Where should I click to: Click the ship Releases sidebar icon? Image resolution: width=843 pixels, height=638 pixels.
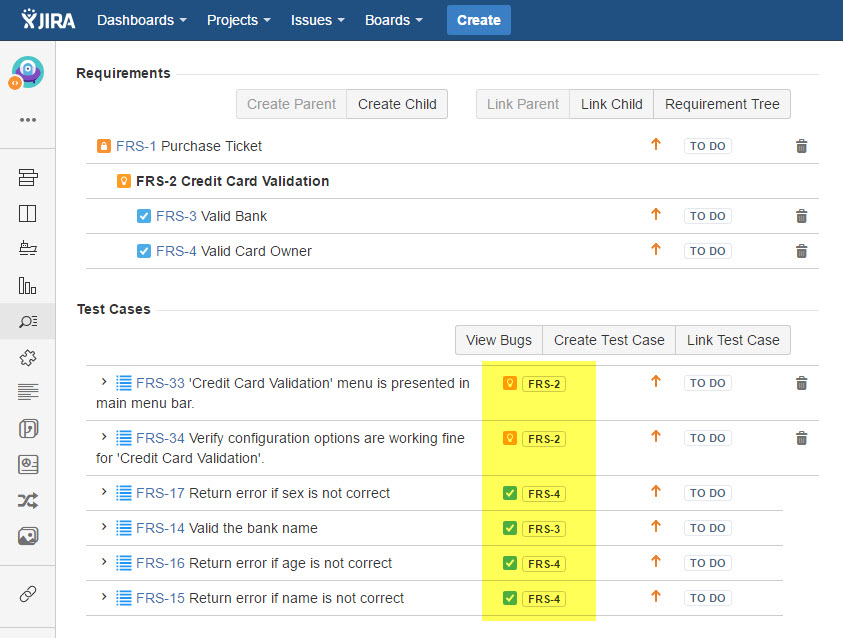tap(28, 249)
